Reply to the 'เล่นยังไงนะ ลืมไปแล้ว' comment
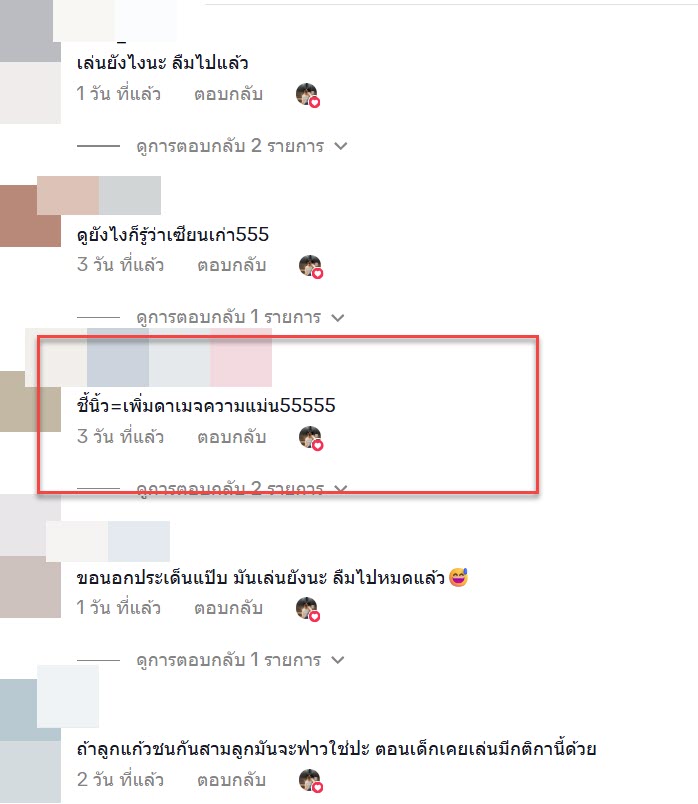Screen dimensions: 698x804 pos(228,94)
